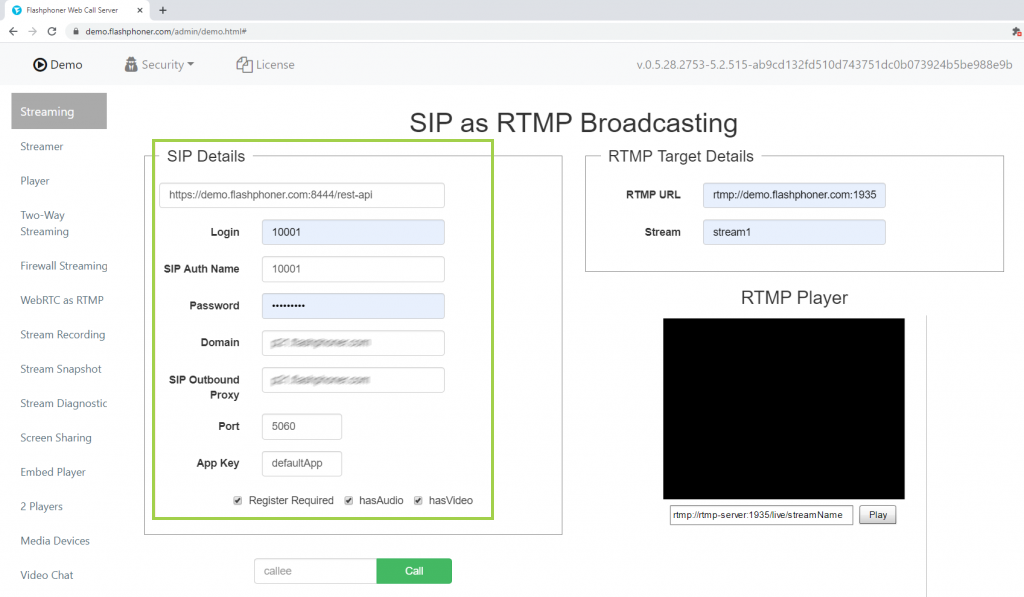Viewport: 1024px width, 597px height.
Task: Click the App Key input field
Action: [302, 464]
